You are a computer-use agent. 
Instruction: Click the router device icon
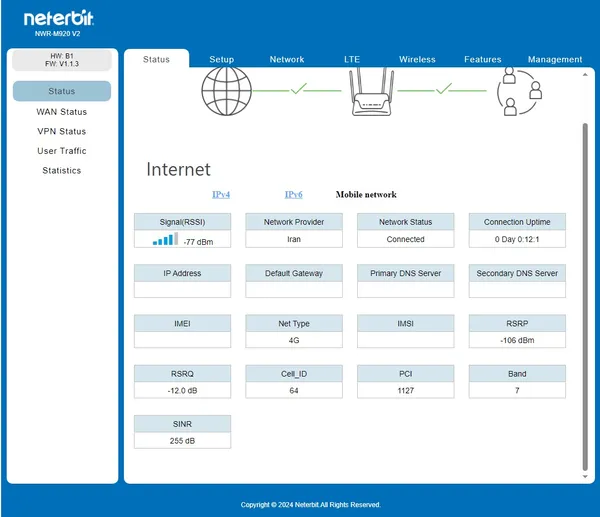tap(372, 91)
